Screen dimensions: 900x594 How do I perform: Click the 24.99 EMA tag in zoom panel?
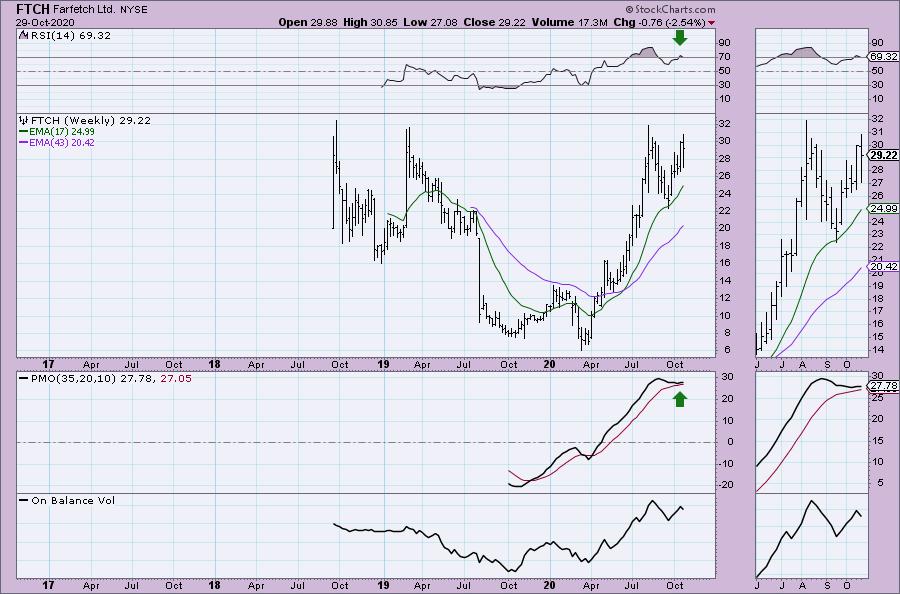[883, 208]
